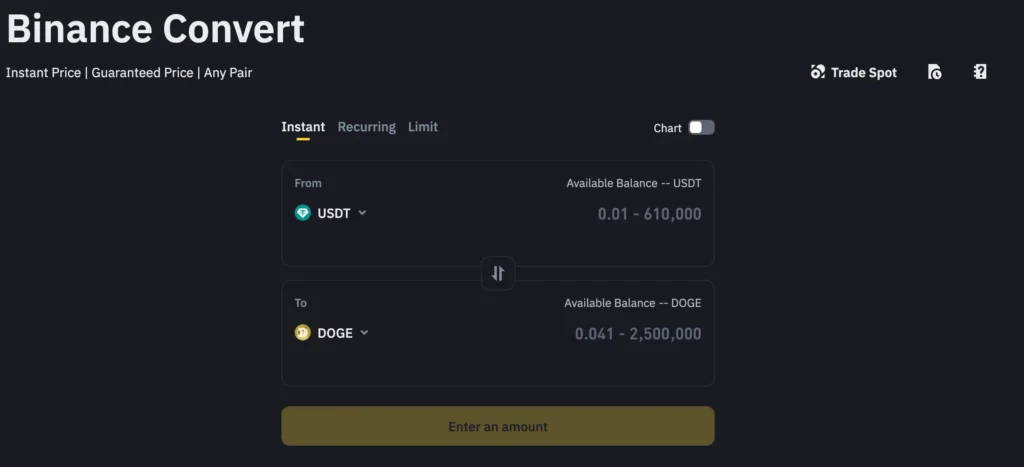Focus the From amount field 0.01 - 610,000
1024x467 pixels.
649,214
